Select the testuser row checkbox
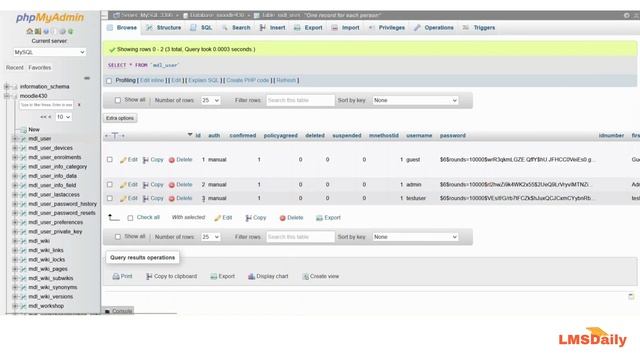 click(109, 198)
